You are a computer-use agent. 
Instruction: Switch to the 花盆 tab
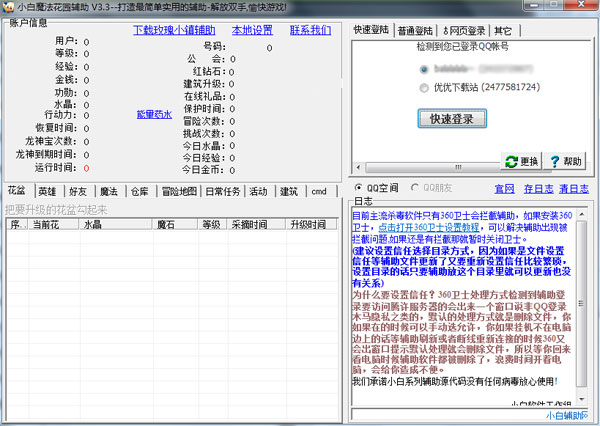click(x=17, y=190)
